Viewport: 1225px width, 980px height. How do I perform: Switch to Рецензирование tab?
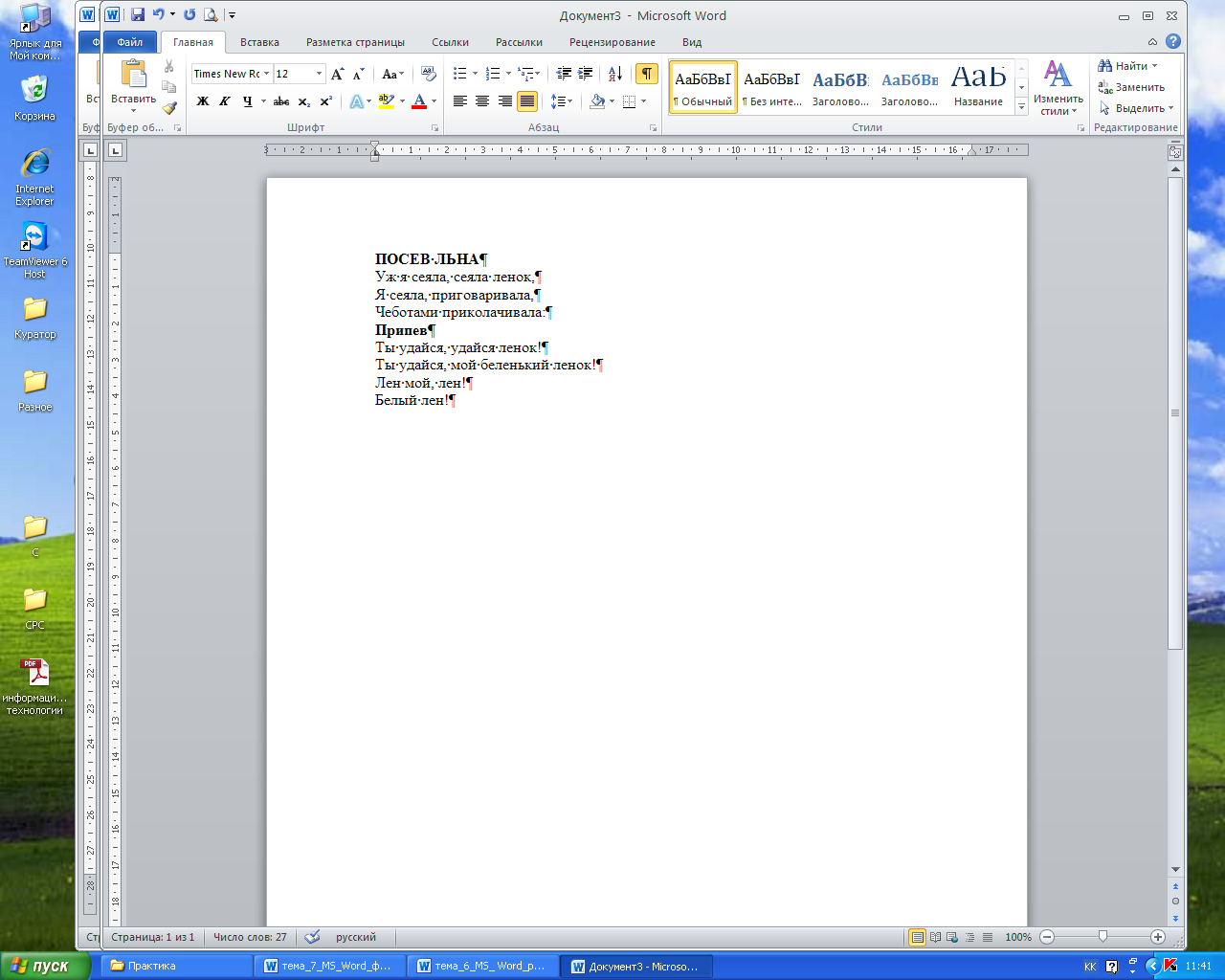pos(612,42)
